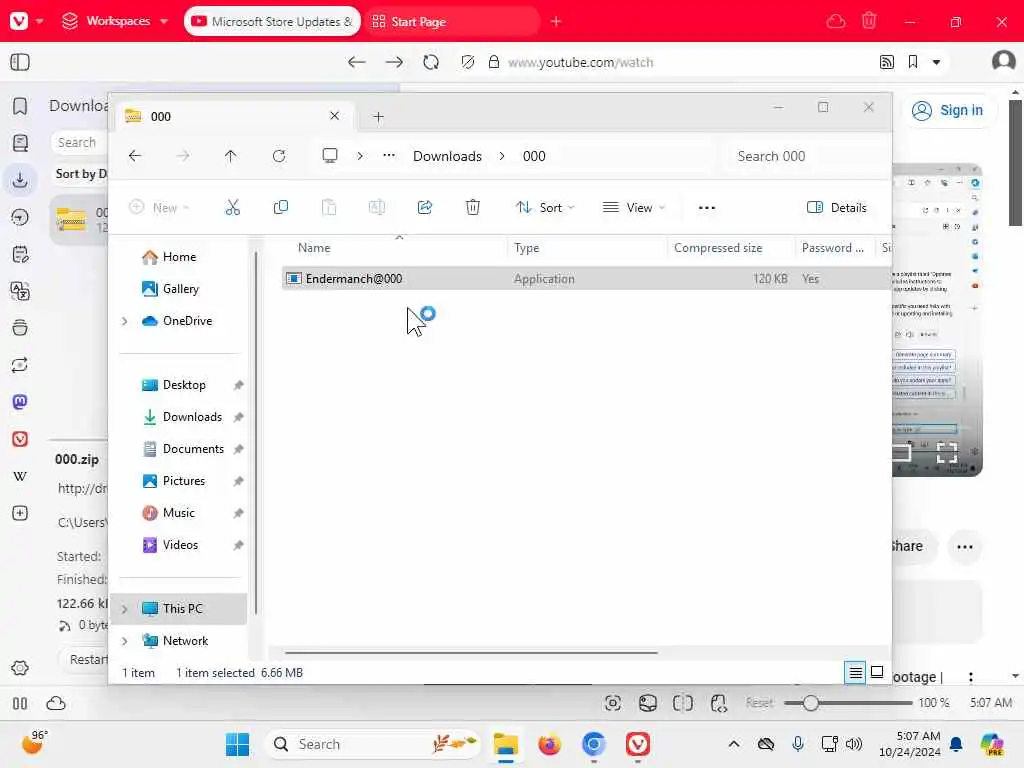Open the Sort dropdown
This screenshot has height=768, width=1024.
pos(545,208)
